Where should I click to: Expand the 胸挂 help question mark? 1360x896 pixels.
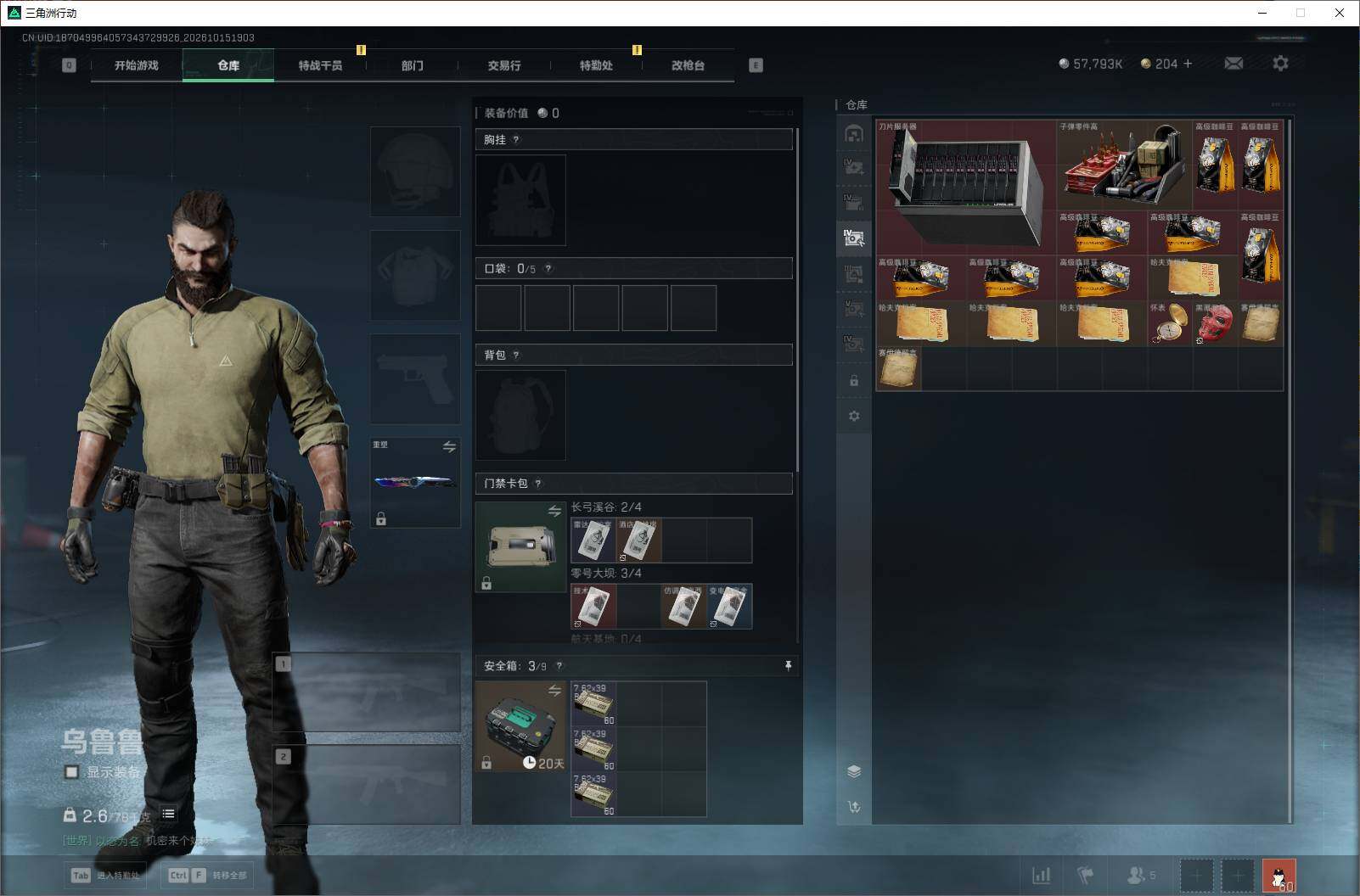pyautogui.click(x=516, y=140)
